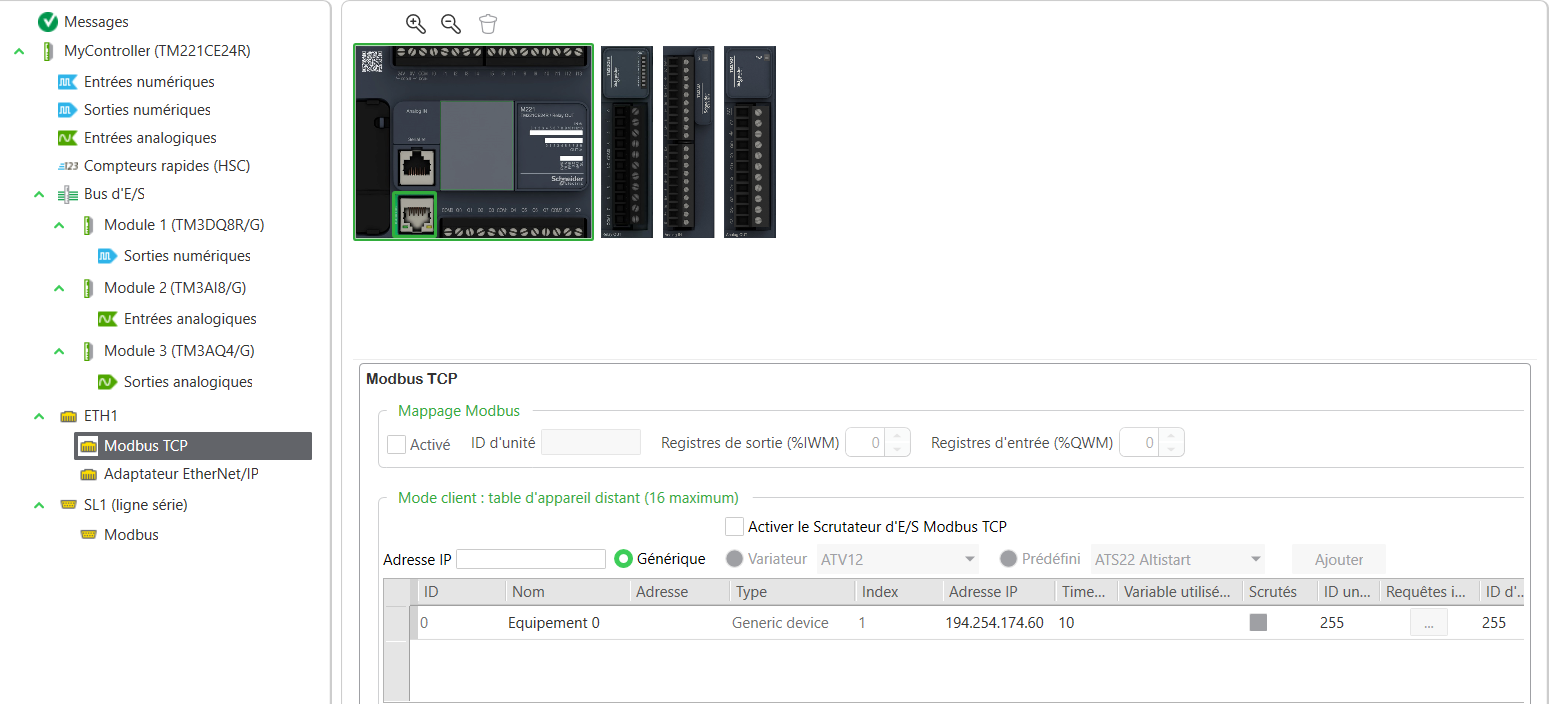Open Compteurs rapides (HSC) counter item
Screen dimensions: 1549x704
coord(166,166)
